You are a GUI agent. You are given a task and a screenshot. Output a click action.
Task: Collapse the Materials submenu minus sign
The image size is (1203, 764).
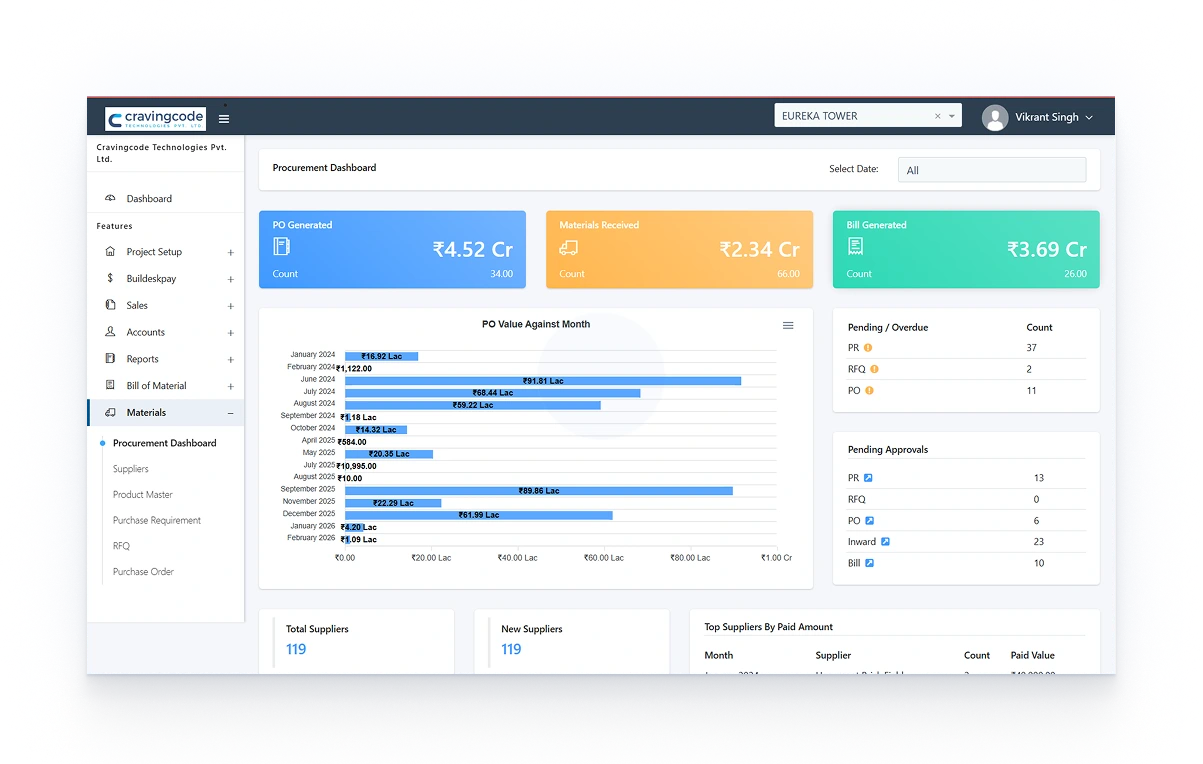click(x=231, y=413)
